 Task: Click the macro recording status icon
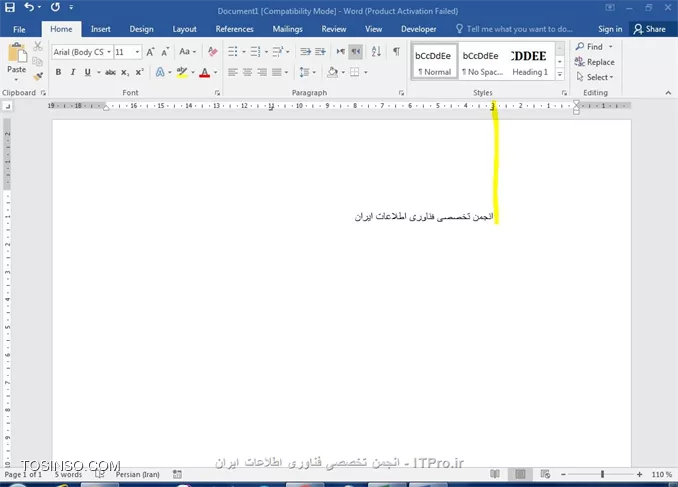pos(177,474)
